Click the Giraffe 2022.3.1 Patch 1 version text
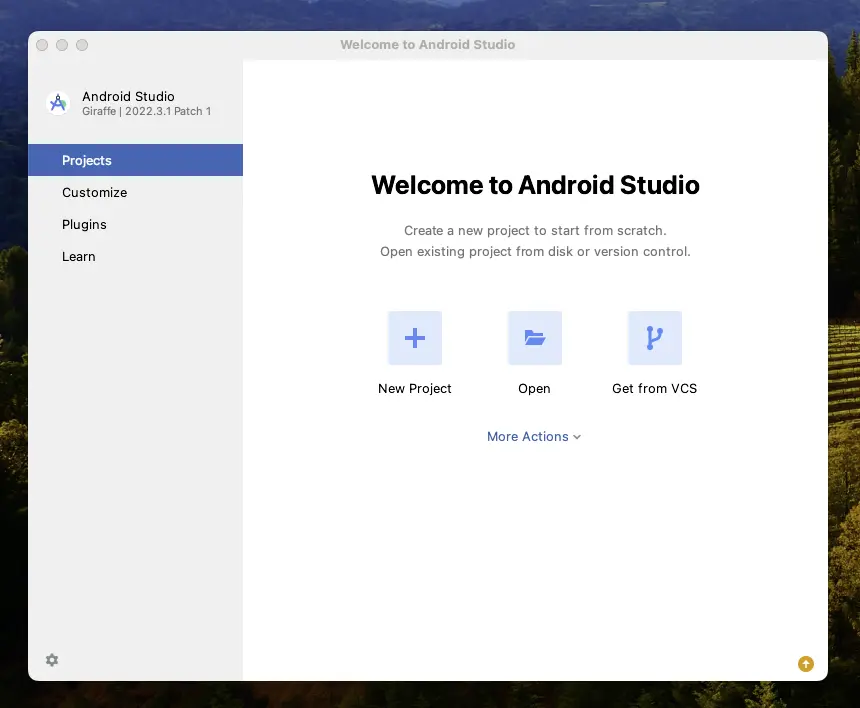Screen dimensions: 860x708 (x=146, y=111)
